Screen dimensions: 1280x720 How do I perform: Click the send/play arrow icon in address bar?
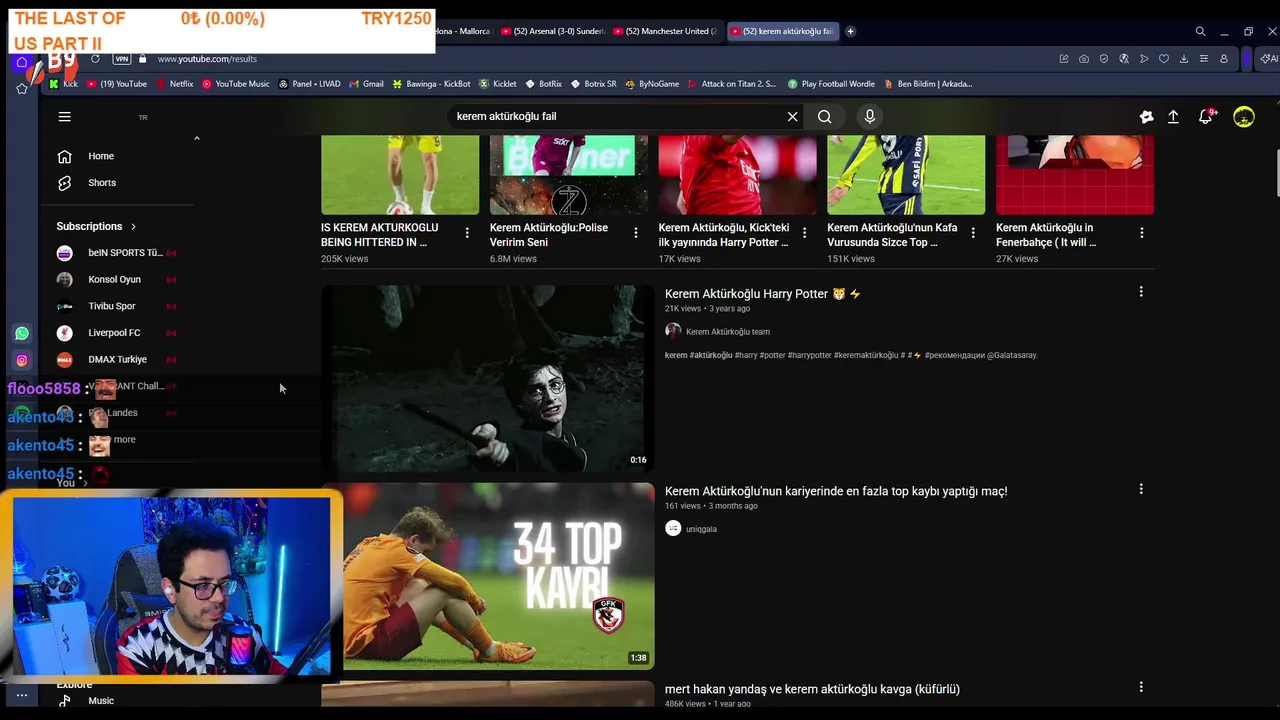pos(1143,59)
